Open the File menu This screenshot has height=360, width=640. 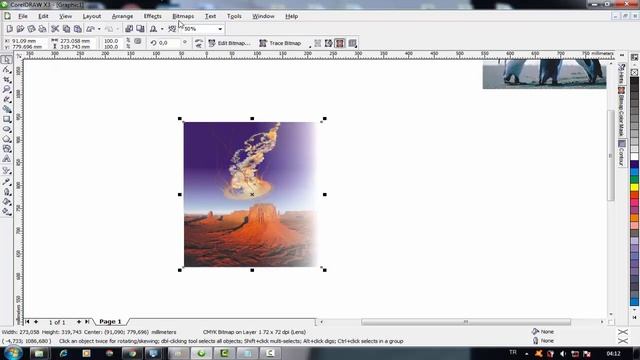pyautogui.click(x=23, y=16)
